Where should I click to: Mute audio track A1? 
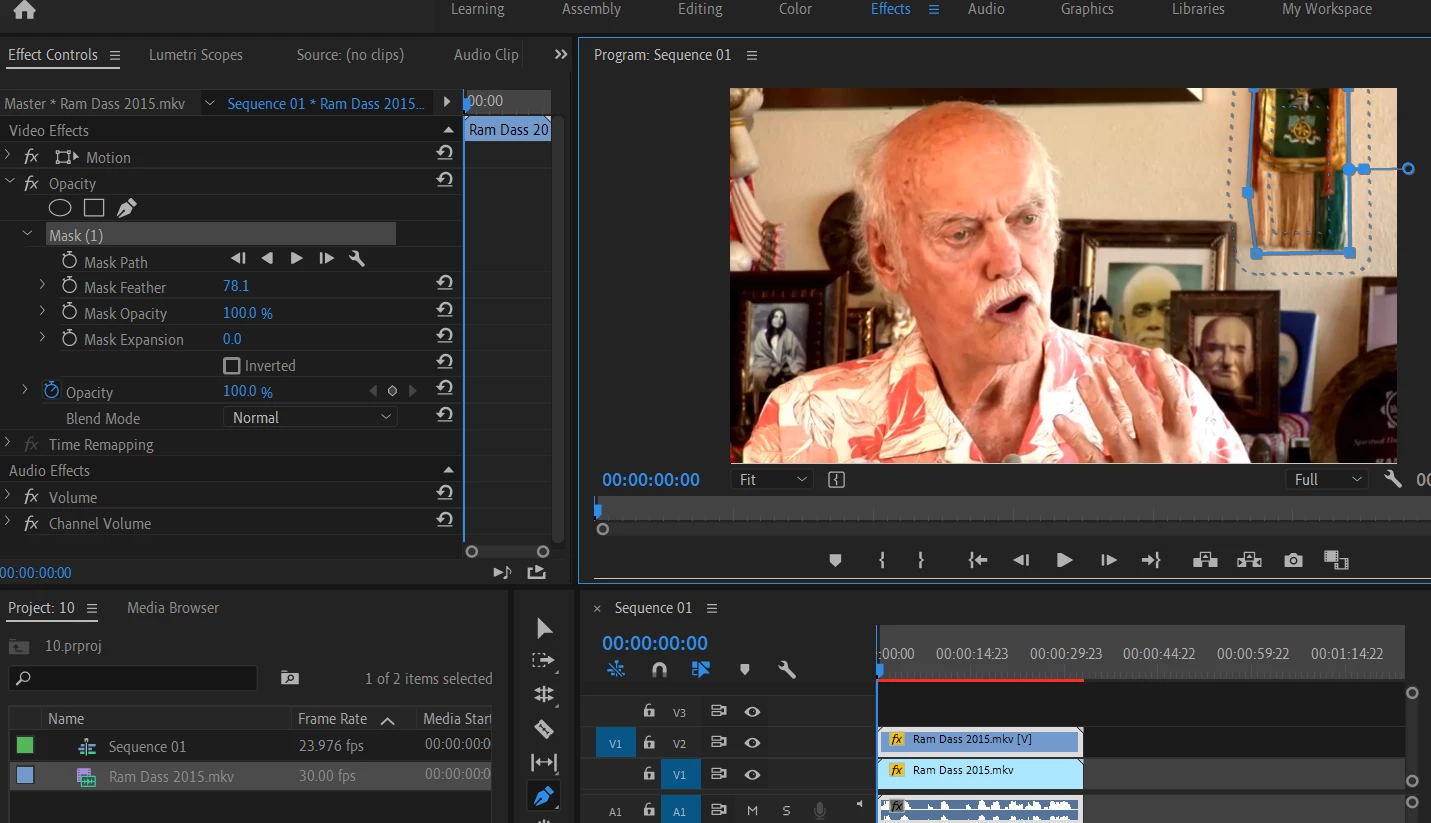click(752, 810)
